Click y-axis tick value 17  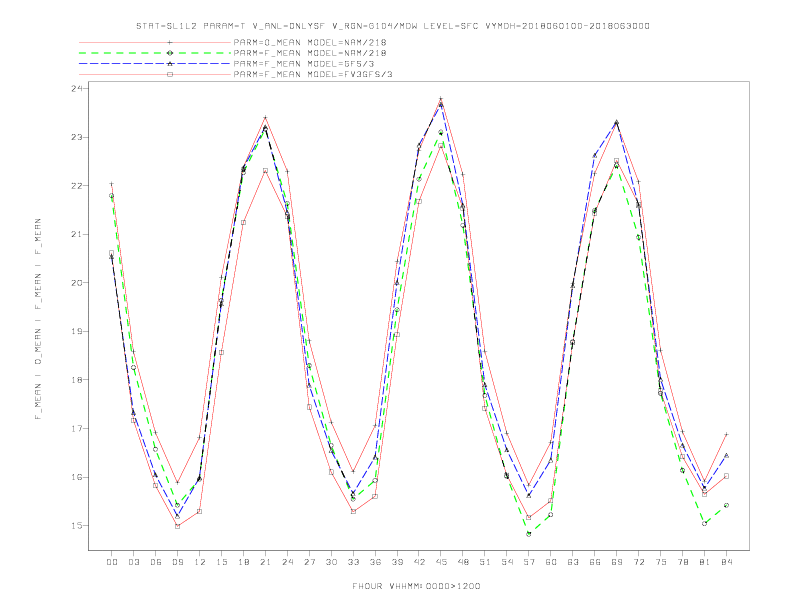(77, 429)
